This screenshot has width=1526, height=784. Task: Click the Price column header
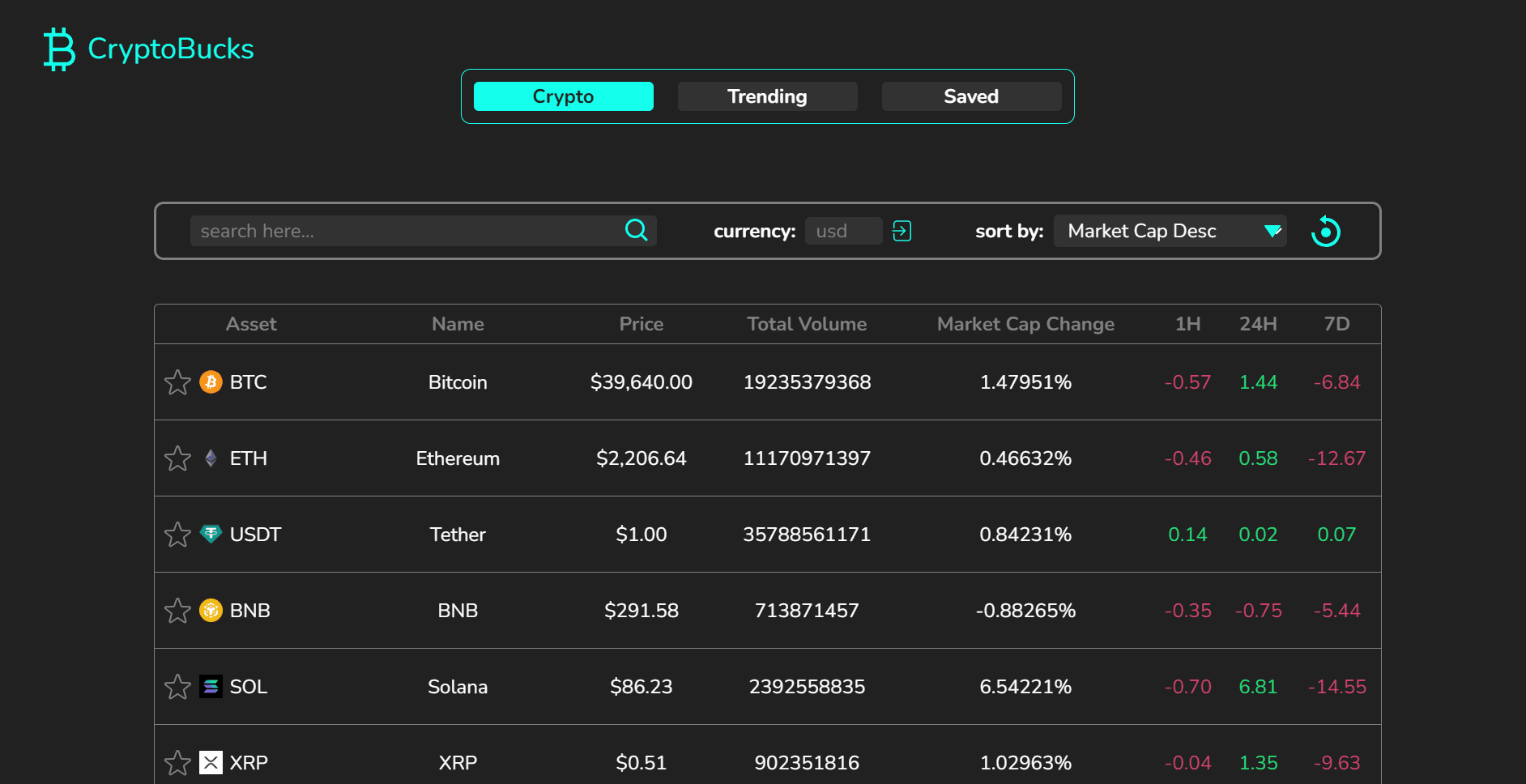click(x=642, y=324)
